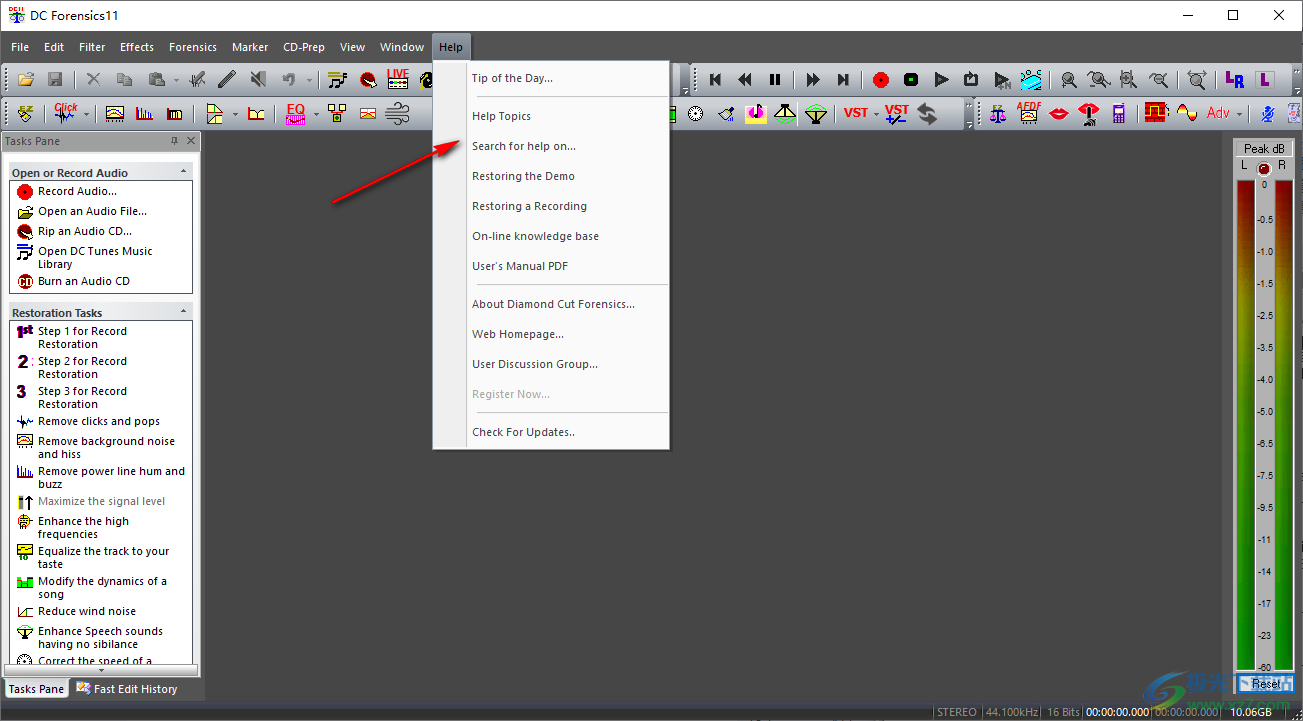Open the AFDF filter icon
Image resolution: width=1303 pixels, height=721 pixels.
(1029, 114)
